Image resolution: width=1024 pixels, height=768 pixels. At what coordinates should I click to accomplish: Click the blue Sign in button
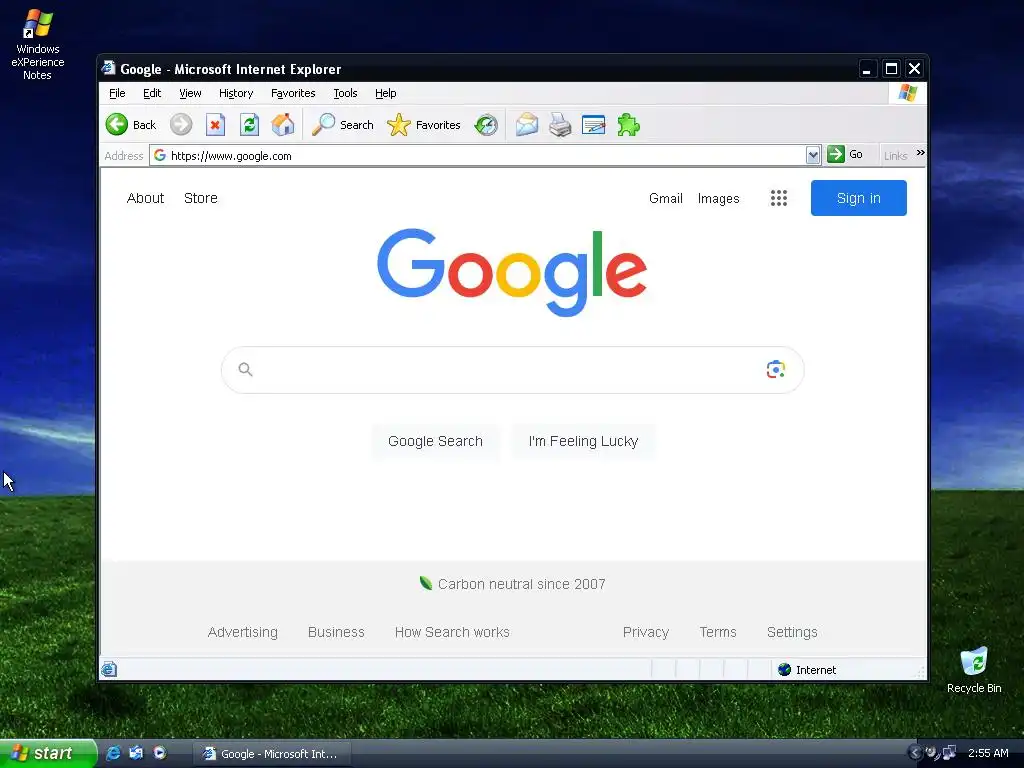tap(858, 198)
